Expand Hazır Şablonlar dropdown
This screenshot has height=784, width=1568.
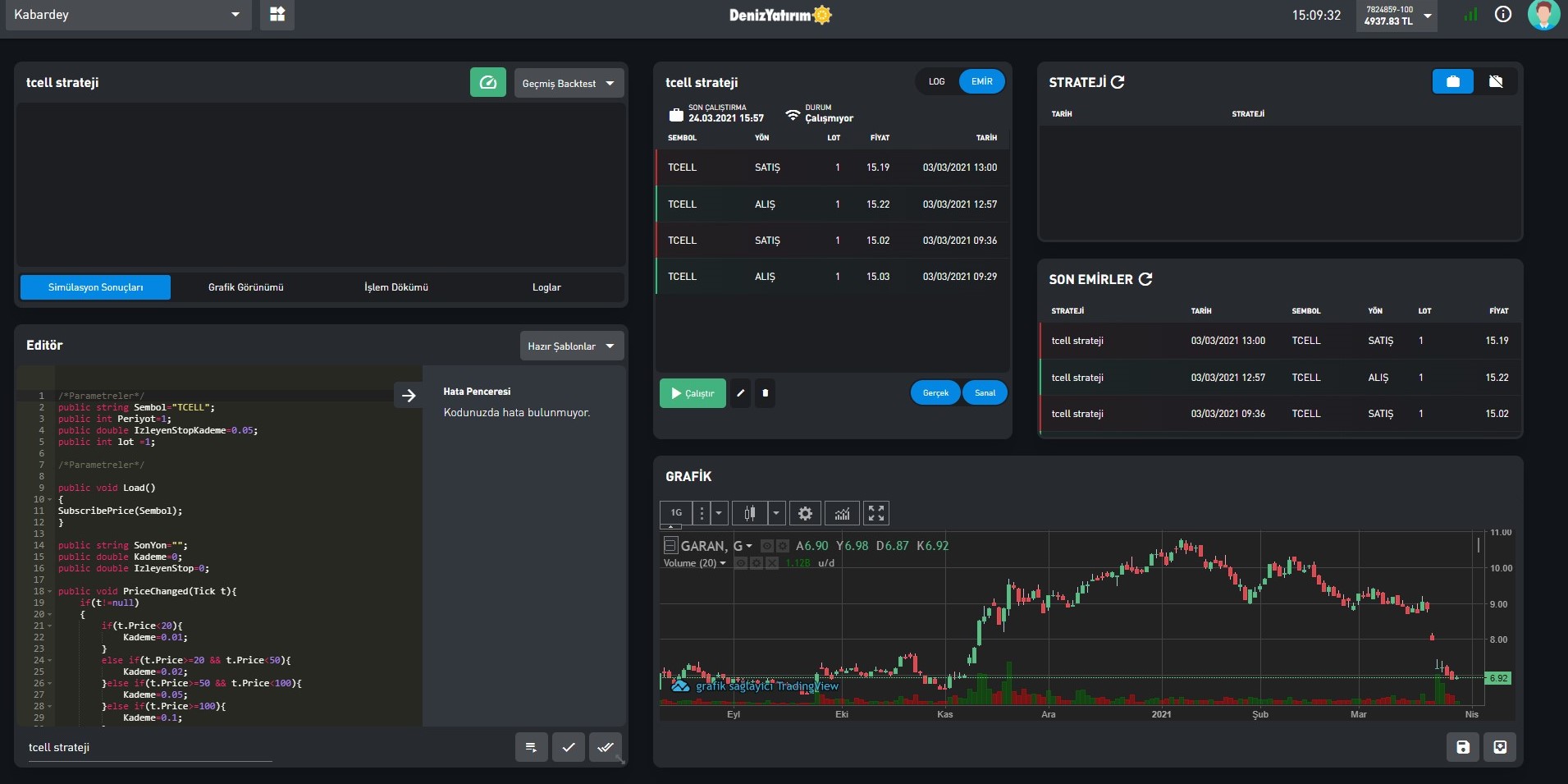coord(571,346)
